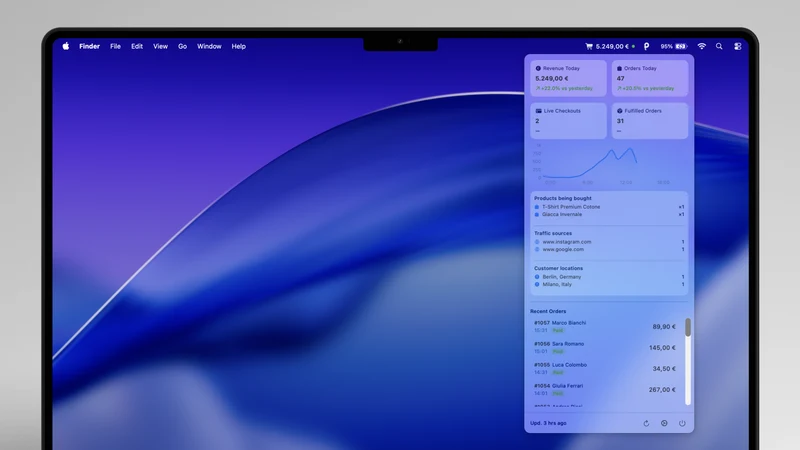Screen dimensions: 800x450
Task: Click the battery icon showing 95%
Action: click(x=681, y=46)
